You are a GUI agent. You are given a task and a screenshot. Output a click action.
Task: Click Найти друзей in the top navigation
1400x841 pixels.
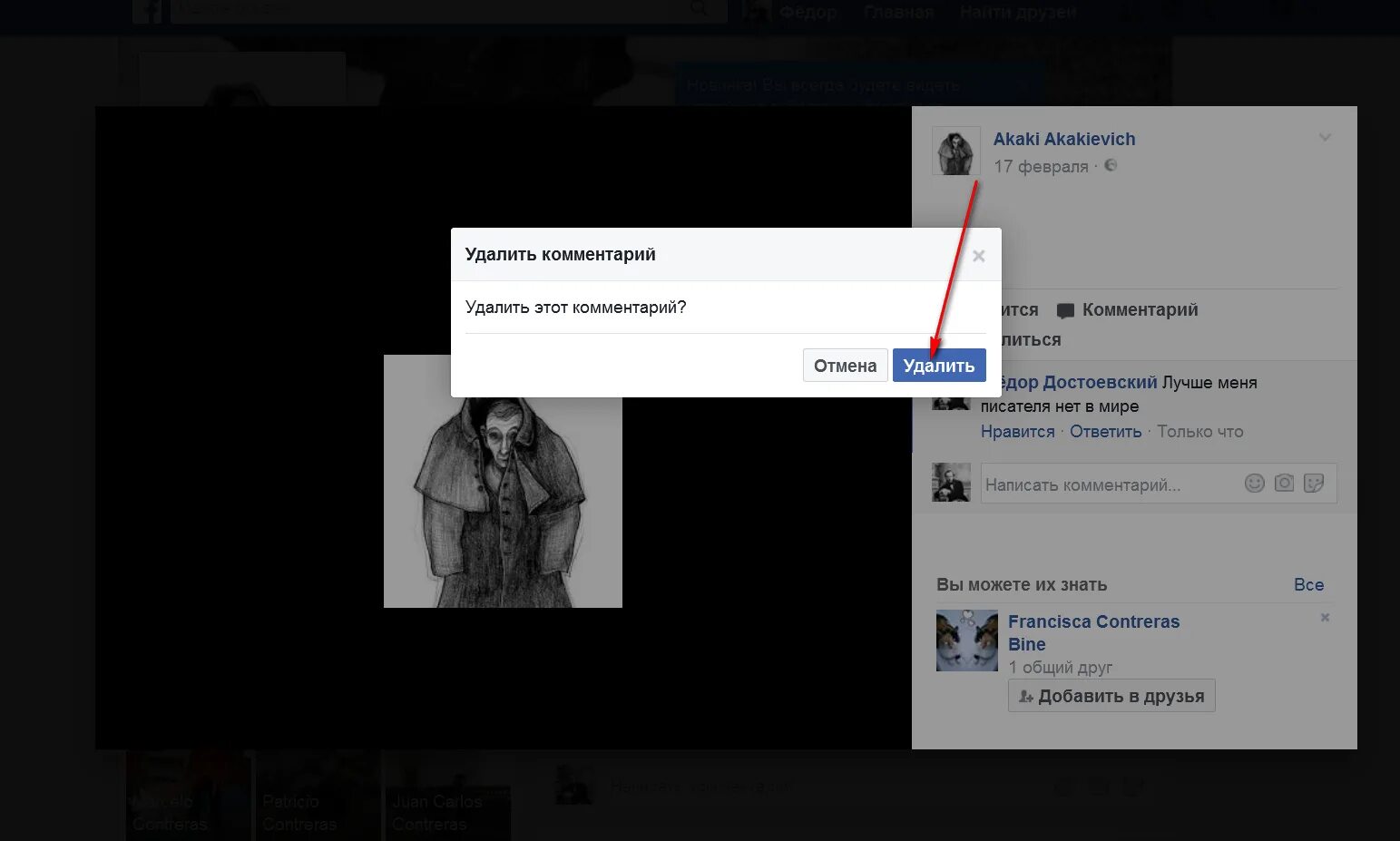pyautogui.click(x=1018, y=12)
